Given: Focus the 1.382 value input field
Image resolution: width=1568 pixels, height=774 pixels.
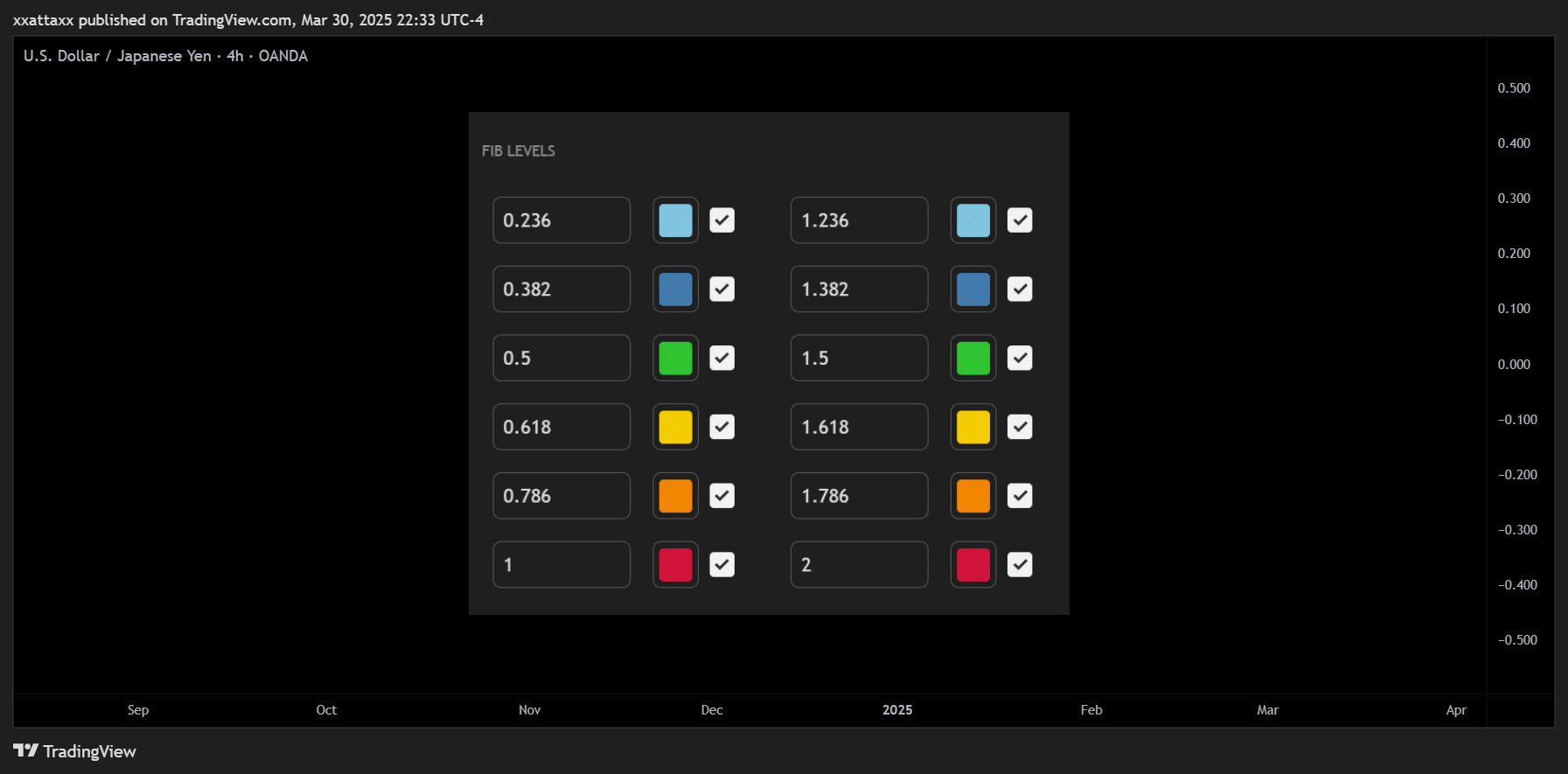Looking at the screenshot, I should coord(860,289).
